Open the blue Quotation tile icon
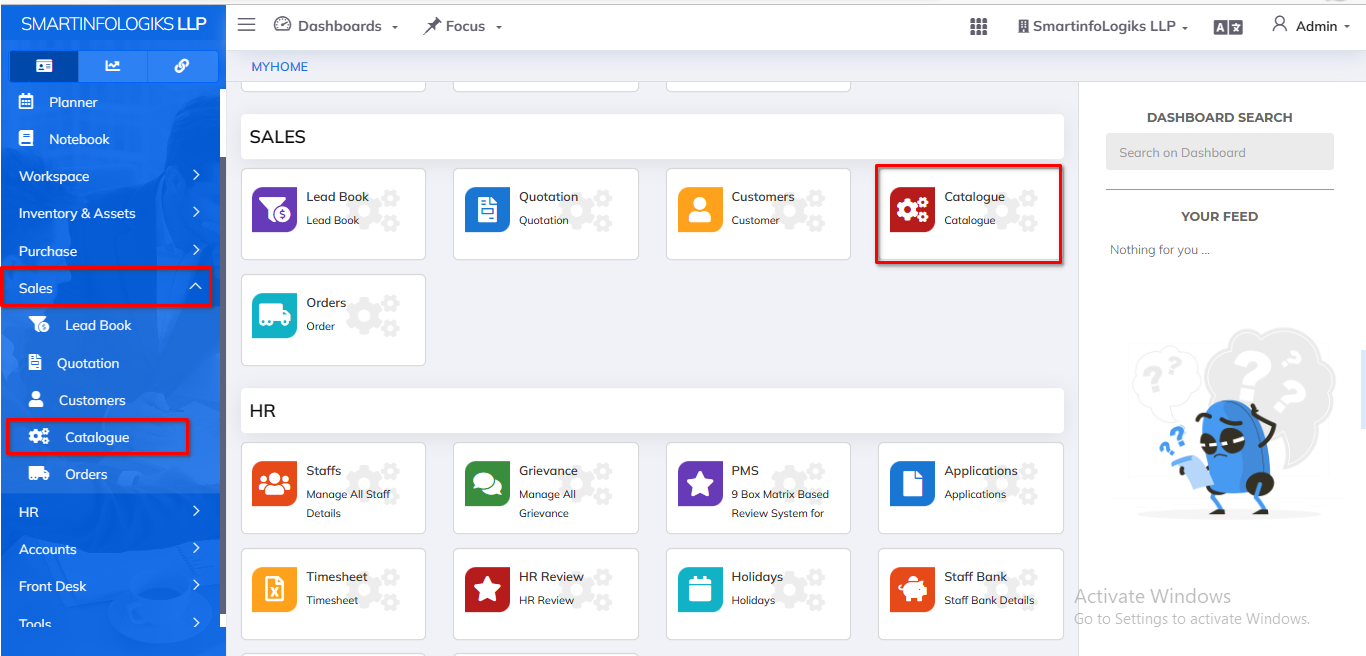 (487, 209)
